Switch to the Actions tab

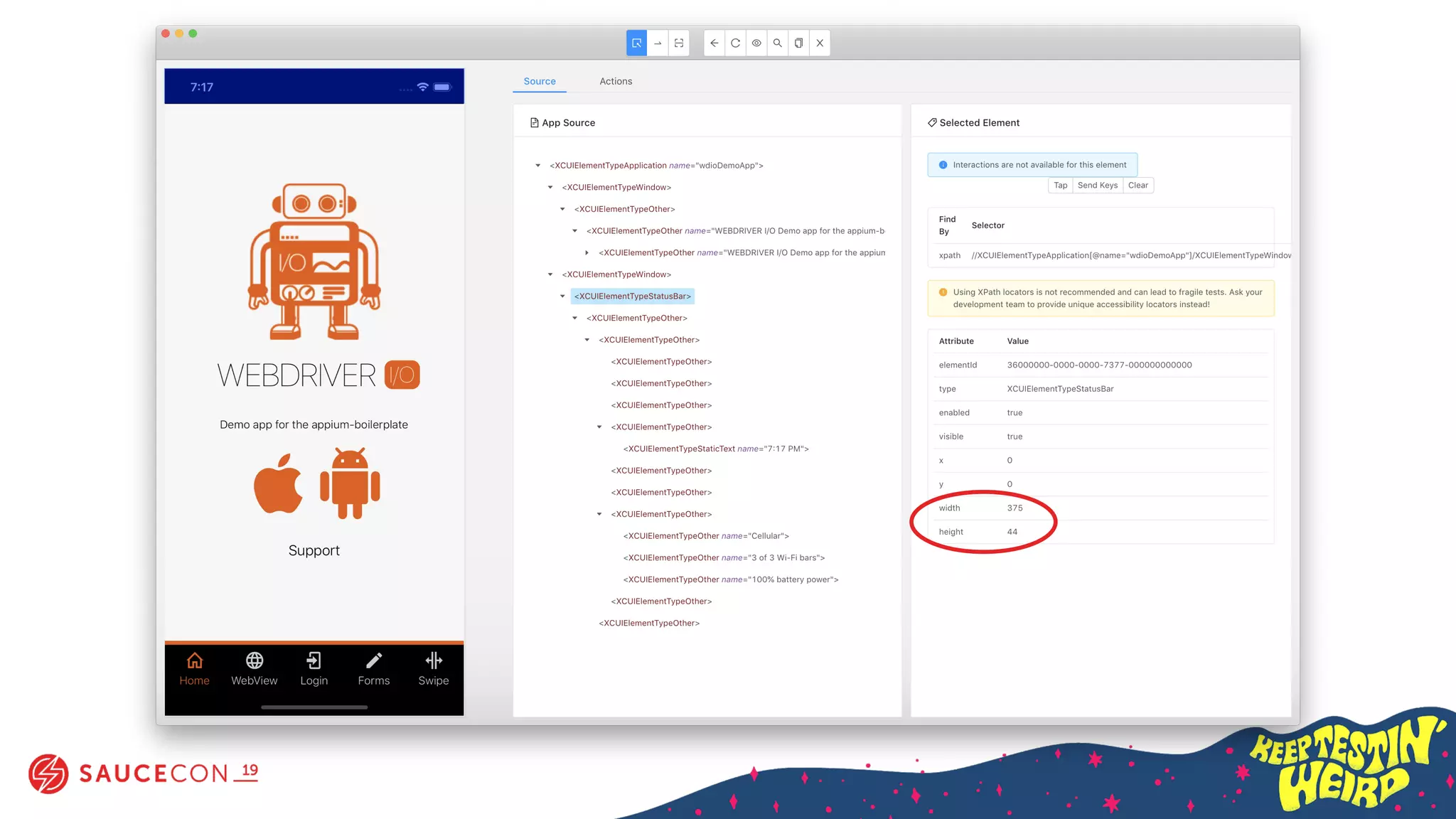click(x=616, y=81)
